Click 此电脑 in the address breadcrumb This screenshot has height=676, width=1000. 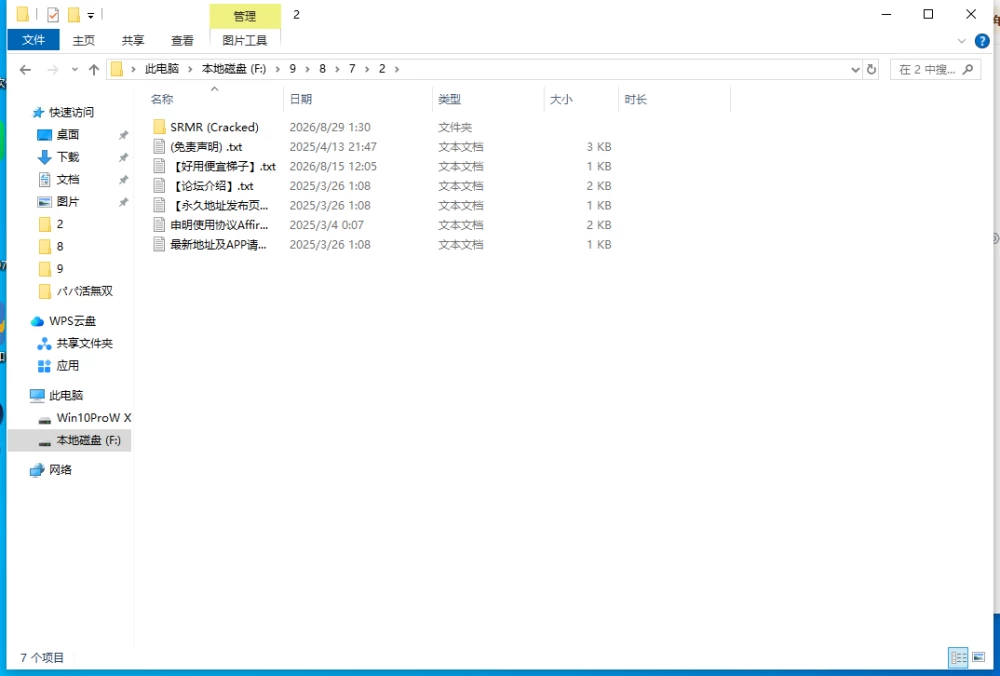tap(161, 69)
